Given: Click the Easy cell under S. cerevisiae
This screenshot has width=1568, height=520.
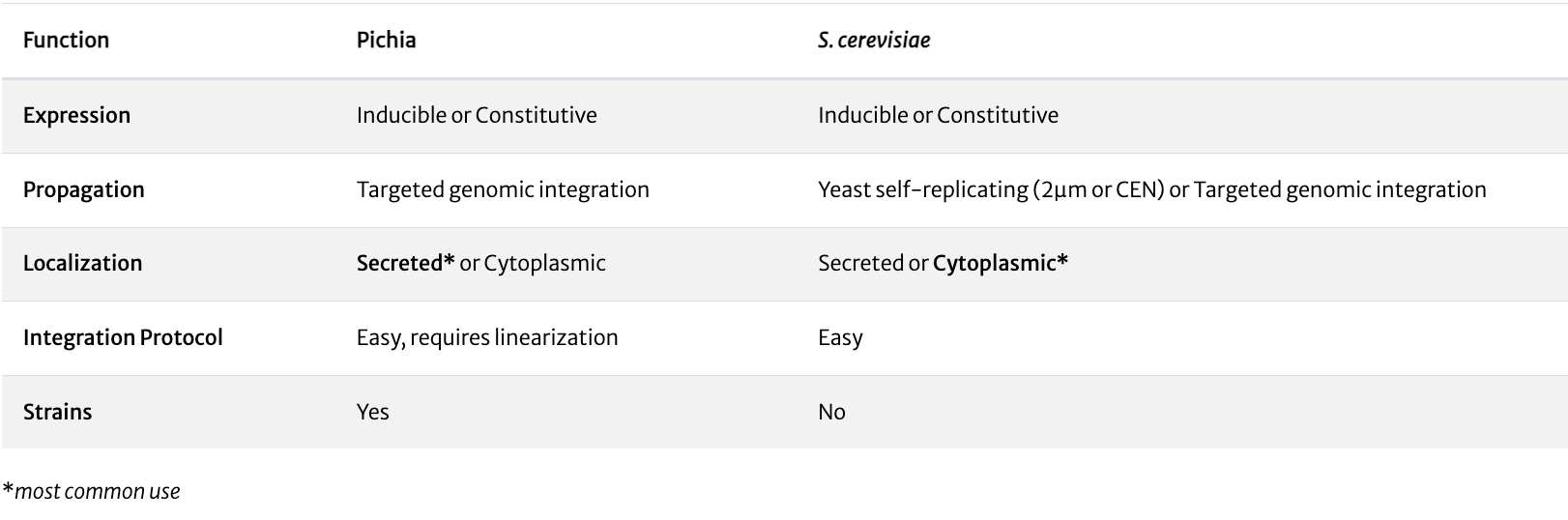Looking at the screenshot, I should [x=840, y=337].
